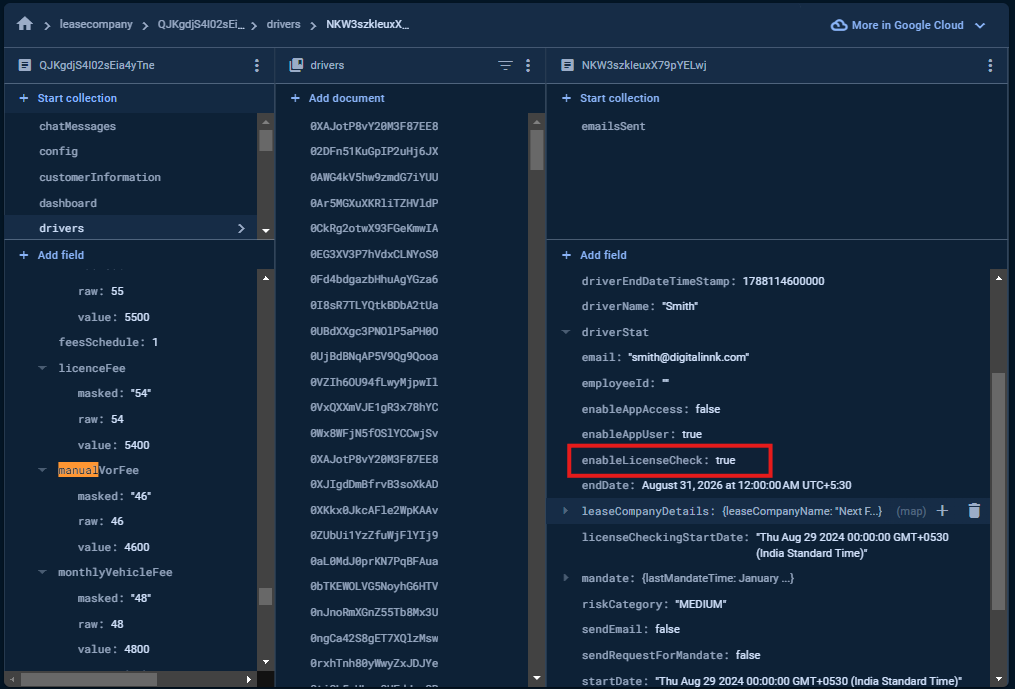This screenshot has width=1015, height=689.
Task: Click the NKW3szkIeuxX... breadcrumb item
Action: [x=367, y=25]
